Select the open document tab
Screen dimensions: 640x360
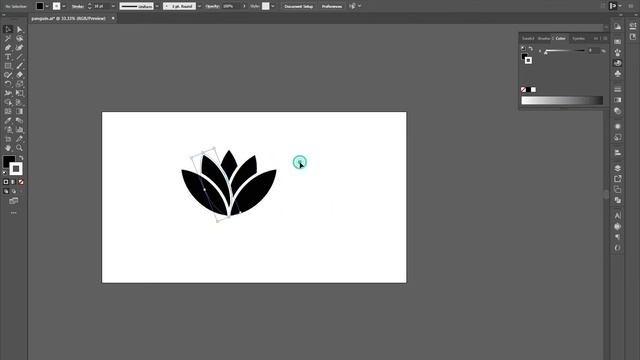tap(68, 18)
